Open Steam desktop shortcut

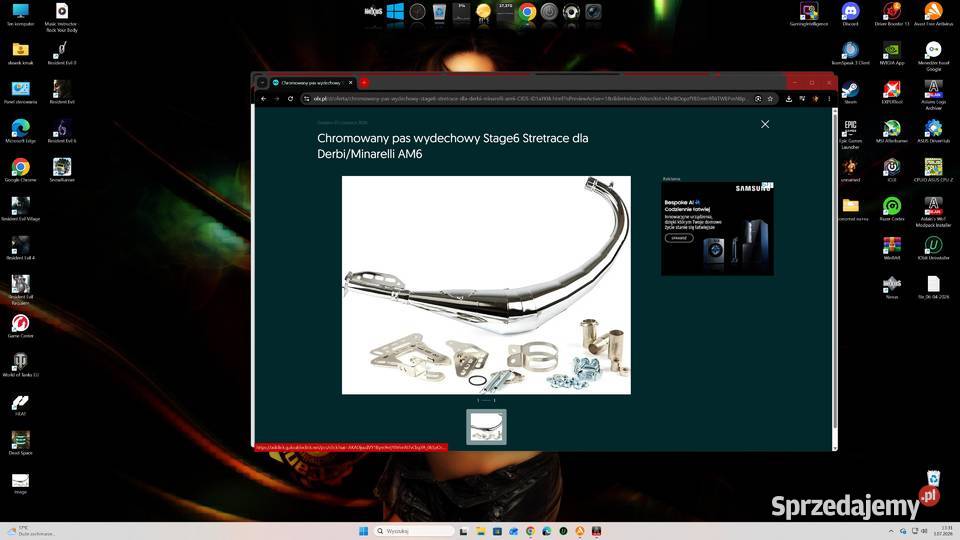(850, 92)
